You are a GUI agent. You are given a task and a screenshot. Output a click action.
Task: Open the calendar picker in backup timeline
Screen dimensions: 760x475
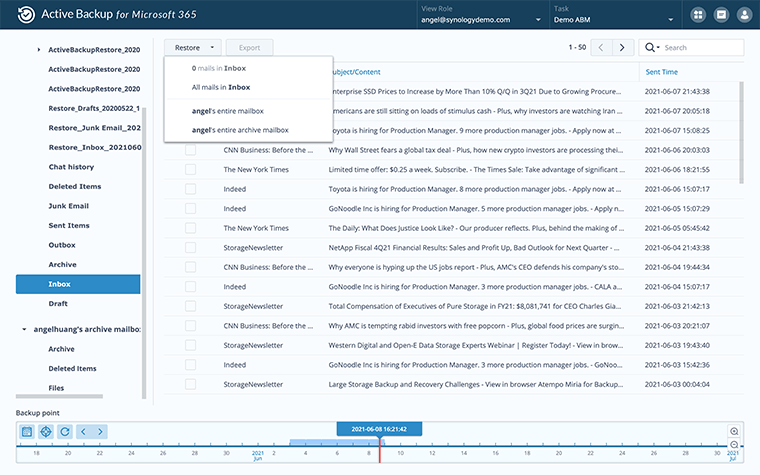pyautogui.click(x=27, y=431)
